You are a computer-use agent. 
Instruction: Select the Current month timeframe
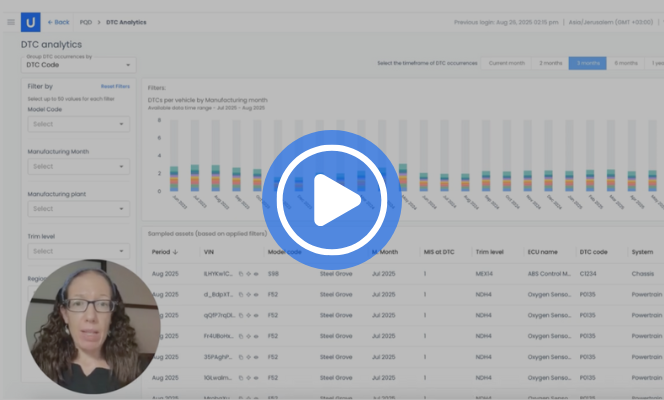pos(507,63)
